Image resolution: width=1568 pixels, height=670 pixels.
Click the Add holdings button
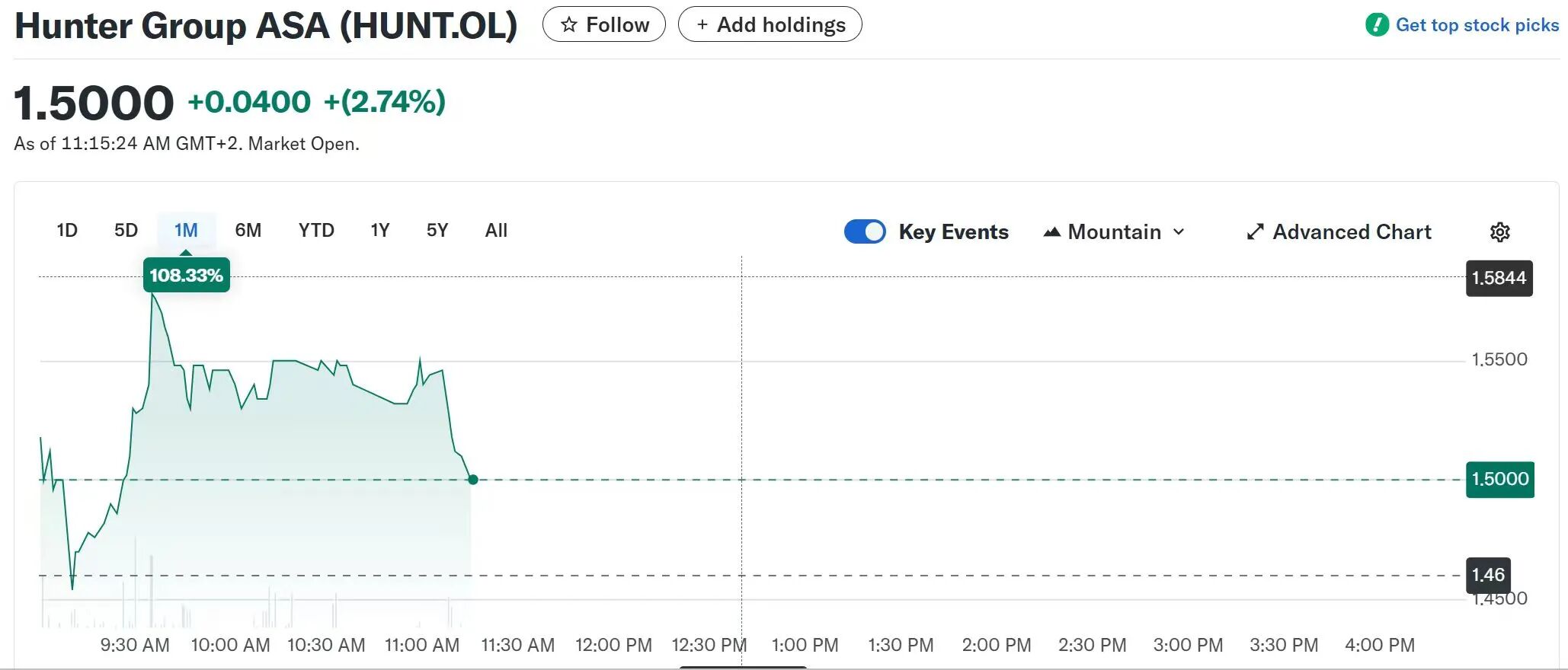tap(770, 25)
